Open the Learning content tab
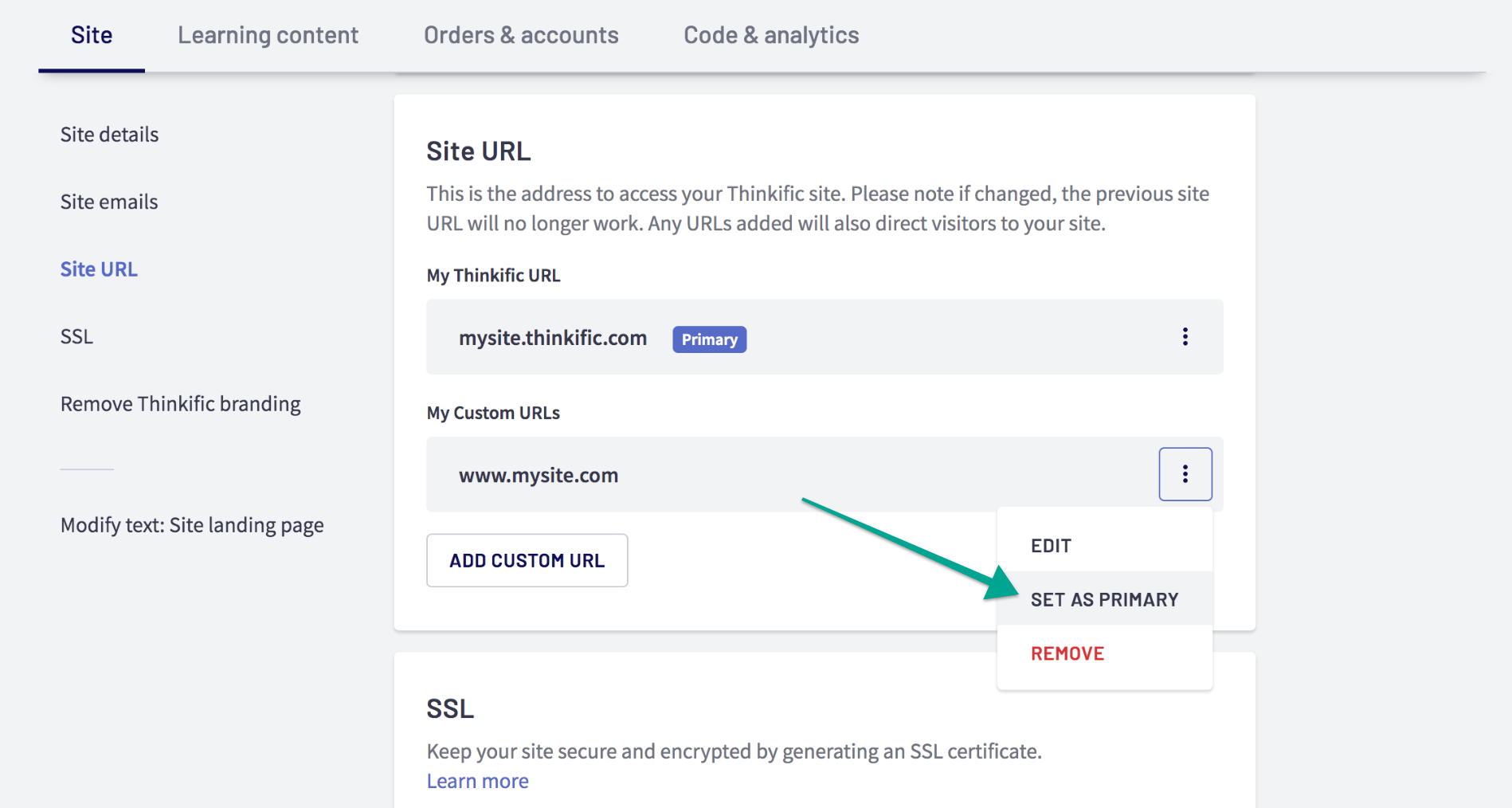The height and width of the screenshot is (808, 1512). tap(268, 35)
